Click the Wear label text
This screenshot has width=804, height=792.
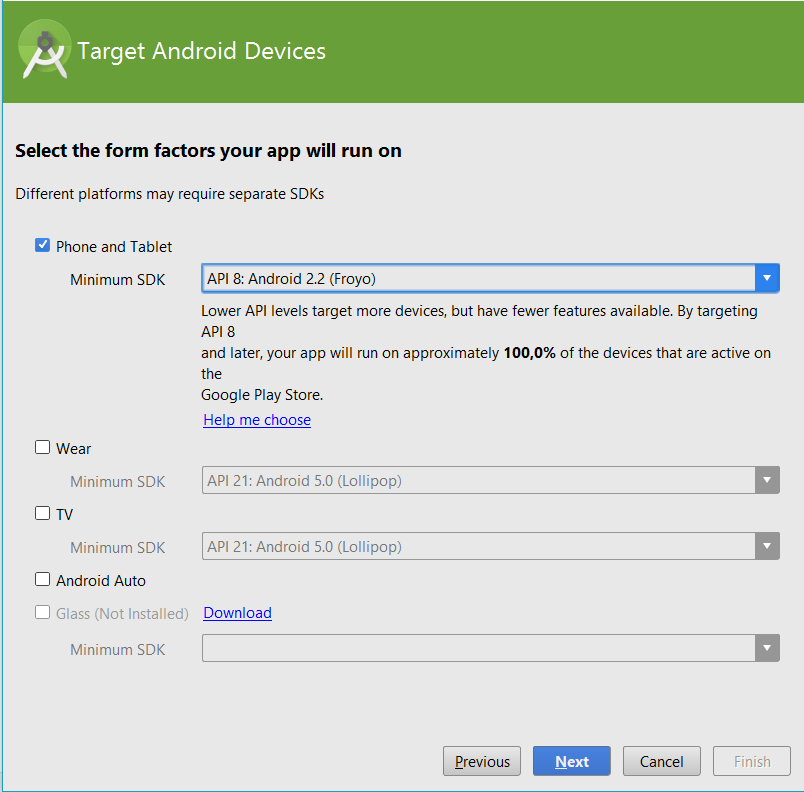[73, 449]
